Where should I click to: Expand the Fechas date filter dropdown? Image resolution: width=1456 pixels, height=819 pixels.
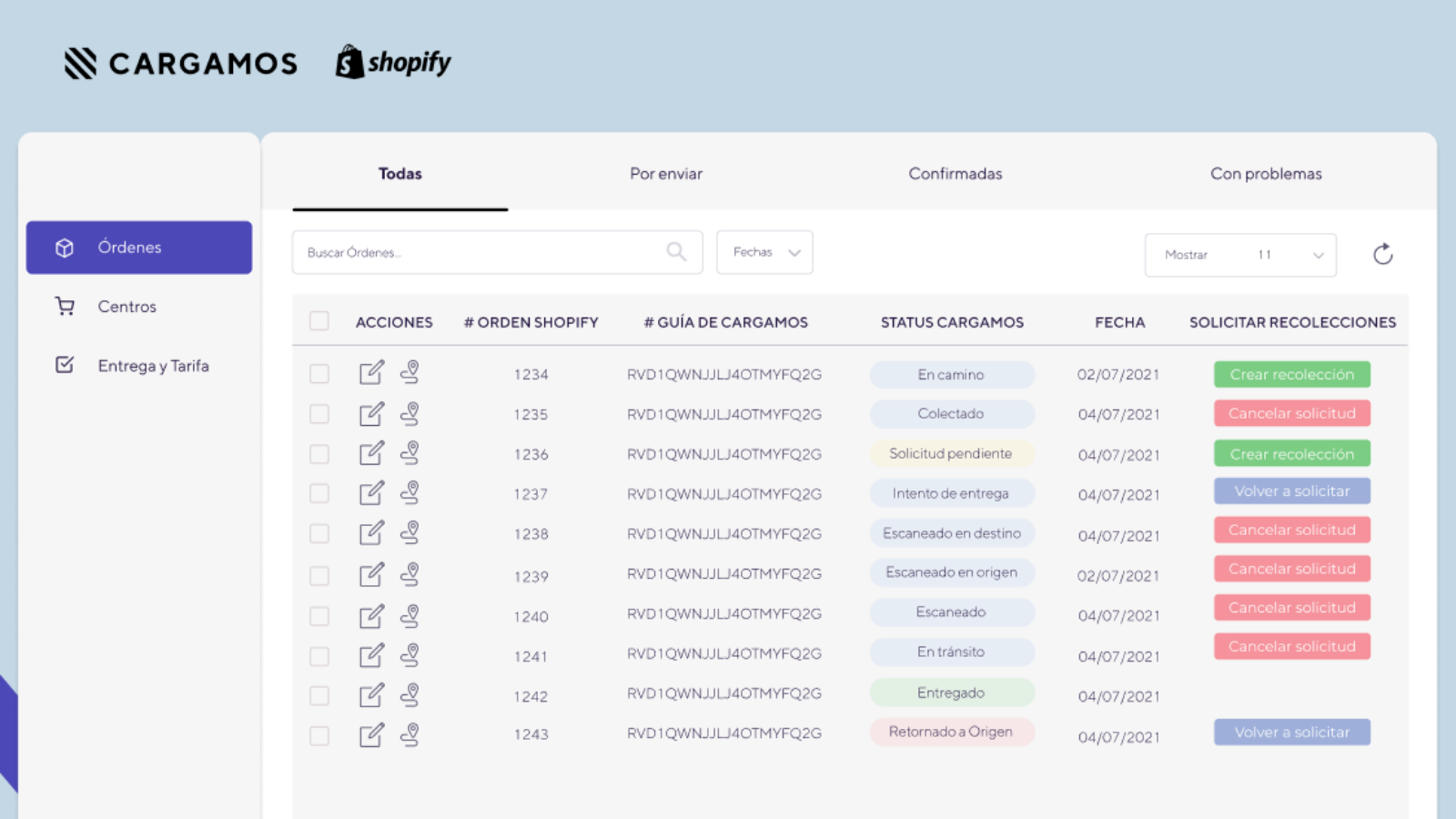pos(764,252)
